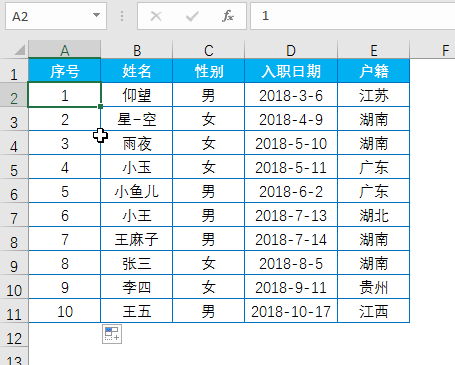Click the date cell 2018-7-14
The width and height of the screenshot is (455, 365).
pyautogui.click(x=291, y=239)
